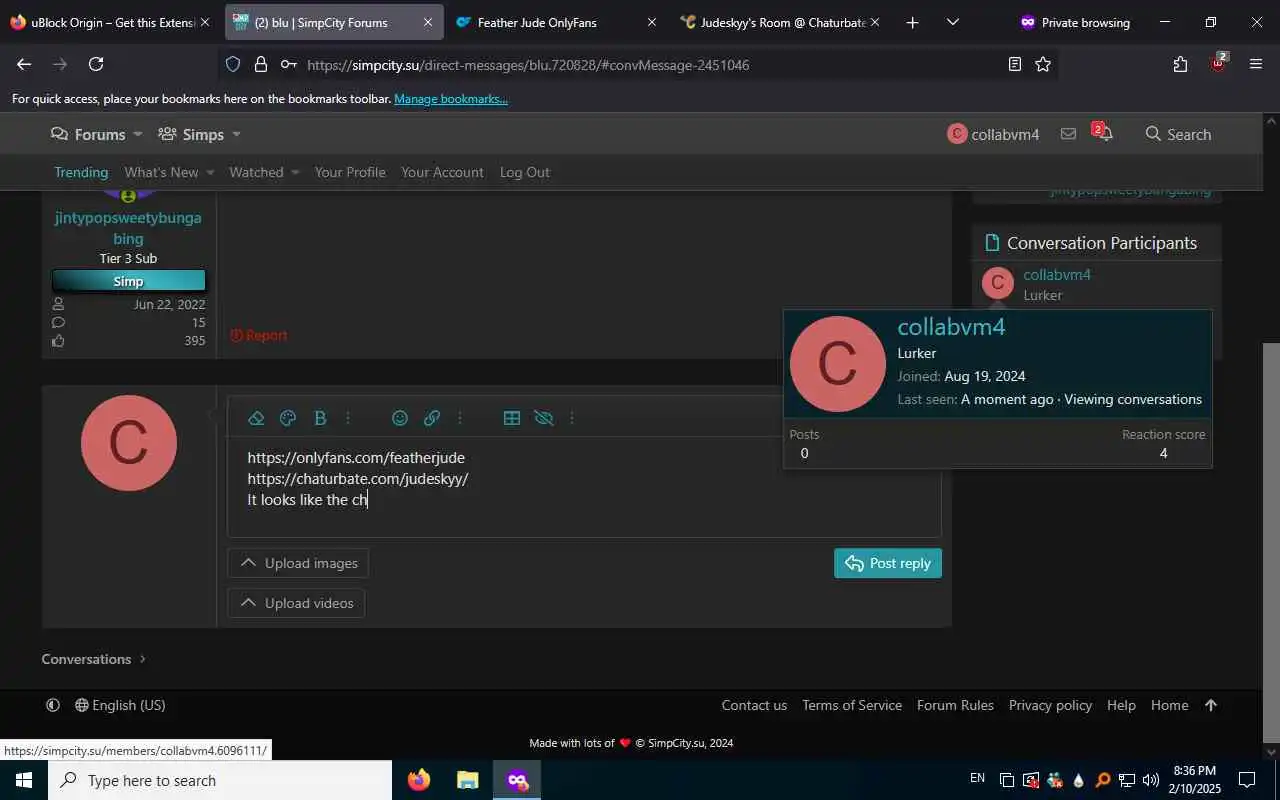Open more options after spoiler icon
The width and height of the screenshot is (1280, 800).
[x=572, y=418]
